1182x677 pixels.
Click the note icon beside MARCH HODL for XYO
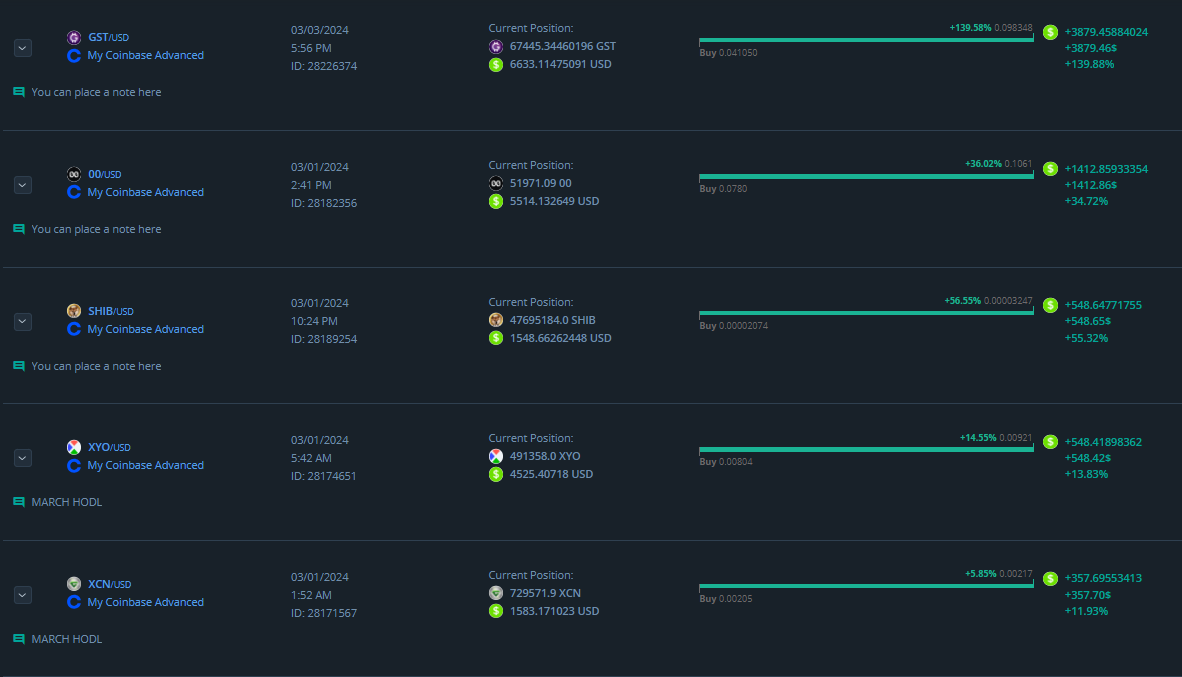(19, 502)
